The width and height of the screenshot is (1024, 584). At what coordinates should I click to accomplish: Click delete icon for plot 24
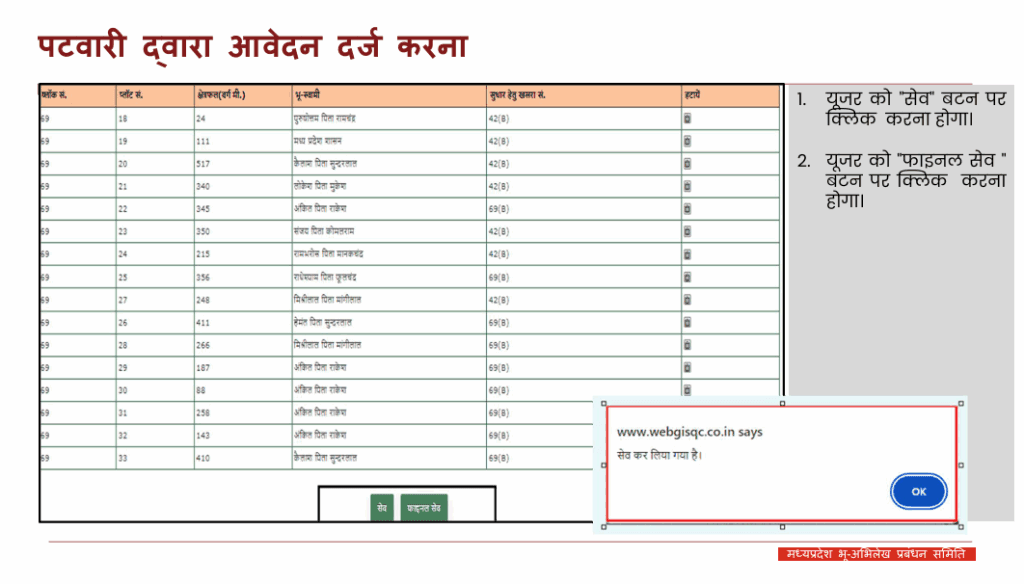point(687,254)
